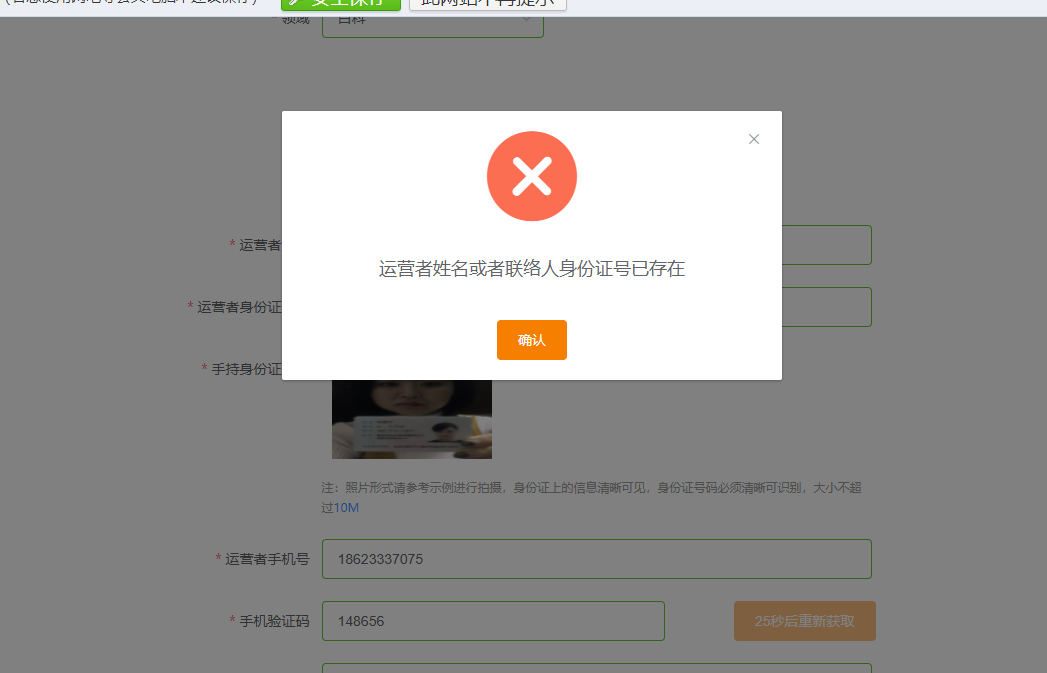Click the 手持身份证 upload label
This screenshot has height=673, width=1047.
pyautogui.click(x=246, y=369)
